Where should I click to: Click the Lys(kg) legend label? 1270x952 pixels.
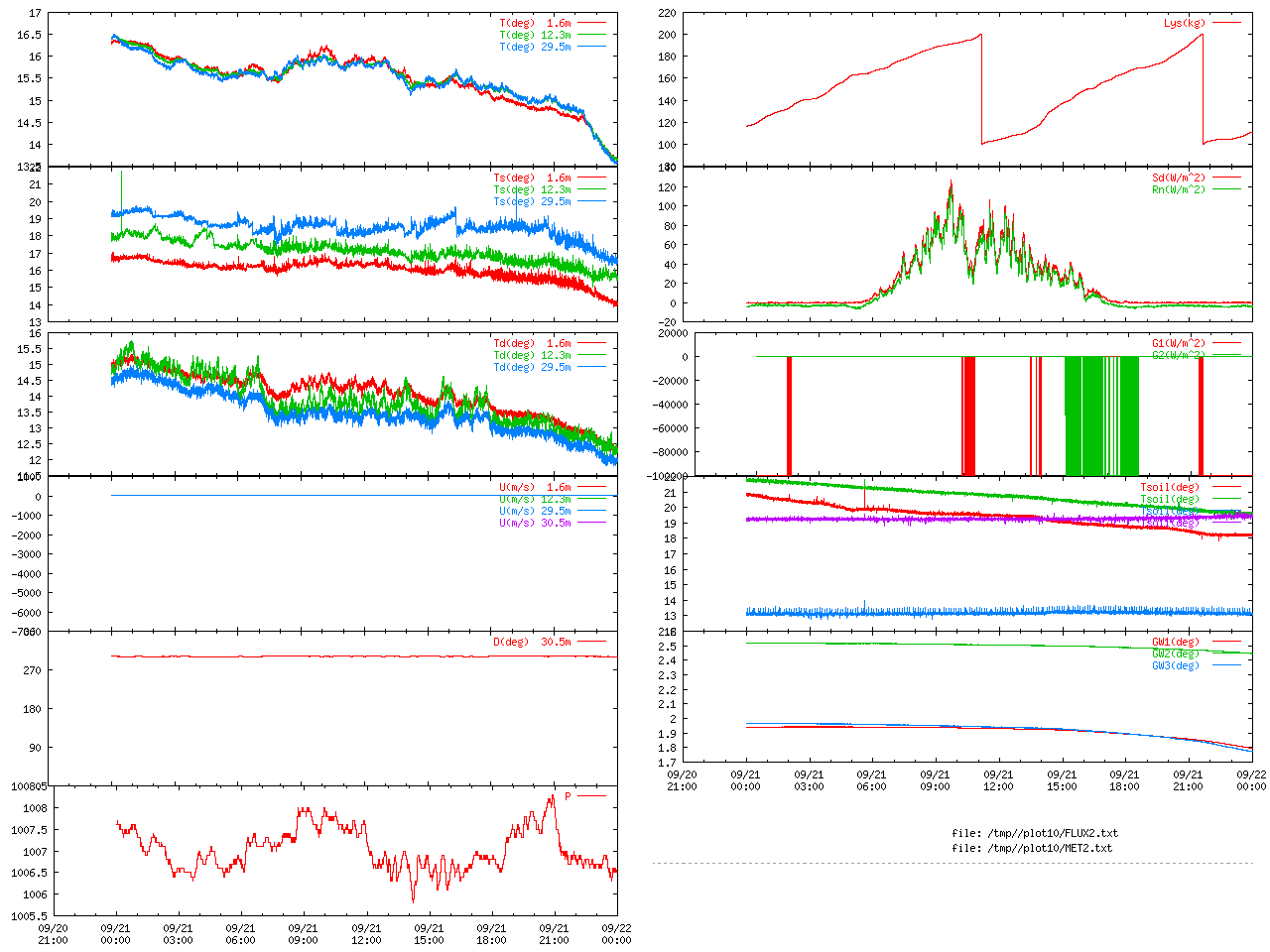point(1186,23)
